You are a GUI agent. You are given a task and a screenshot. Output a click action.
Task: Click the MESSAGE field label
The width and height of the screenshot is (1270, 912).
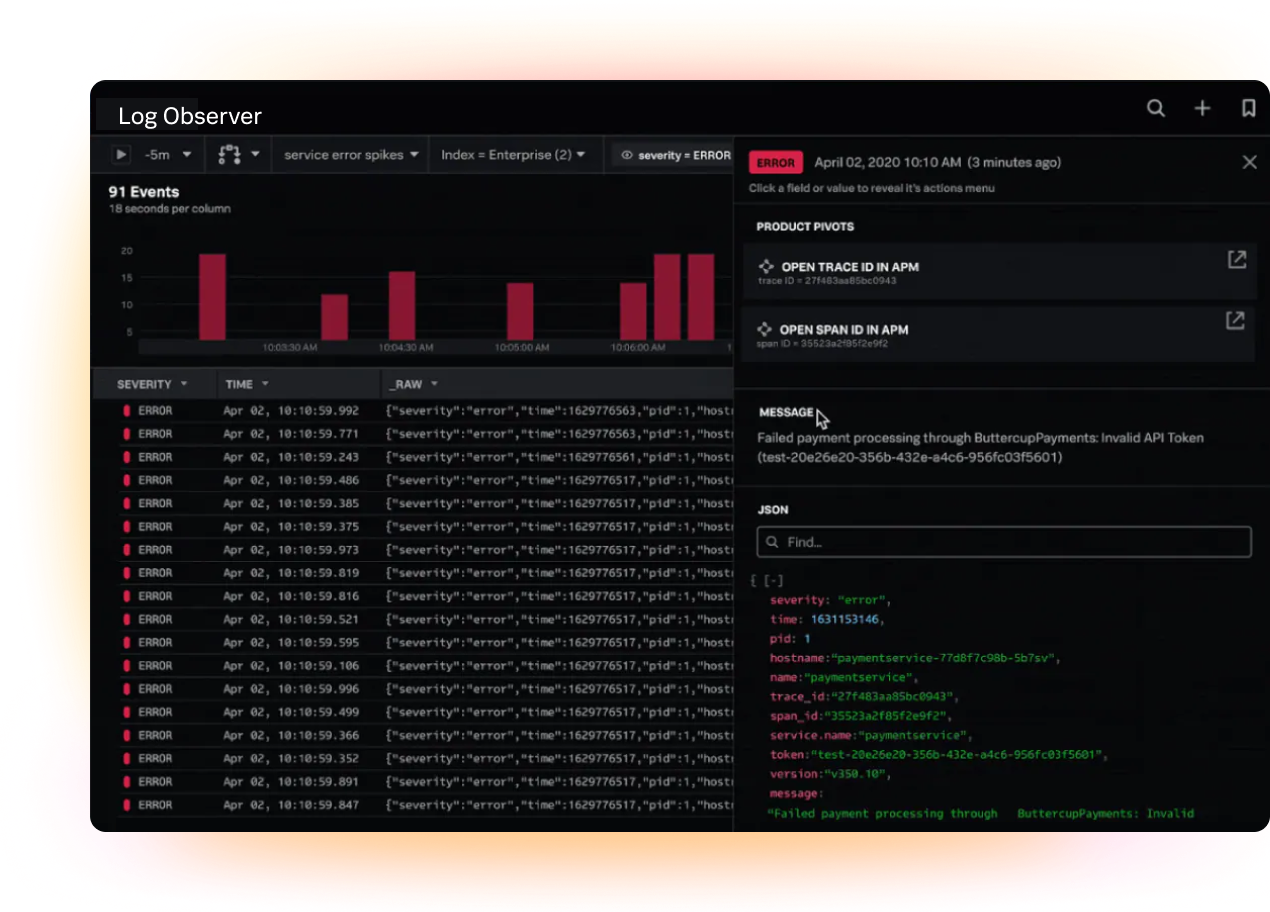786,412
